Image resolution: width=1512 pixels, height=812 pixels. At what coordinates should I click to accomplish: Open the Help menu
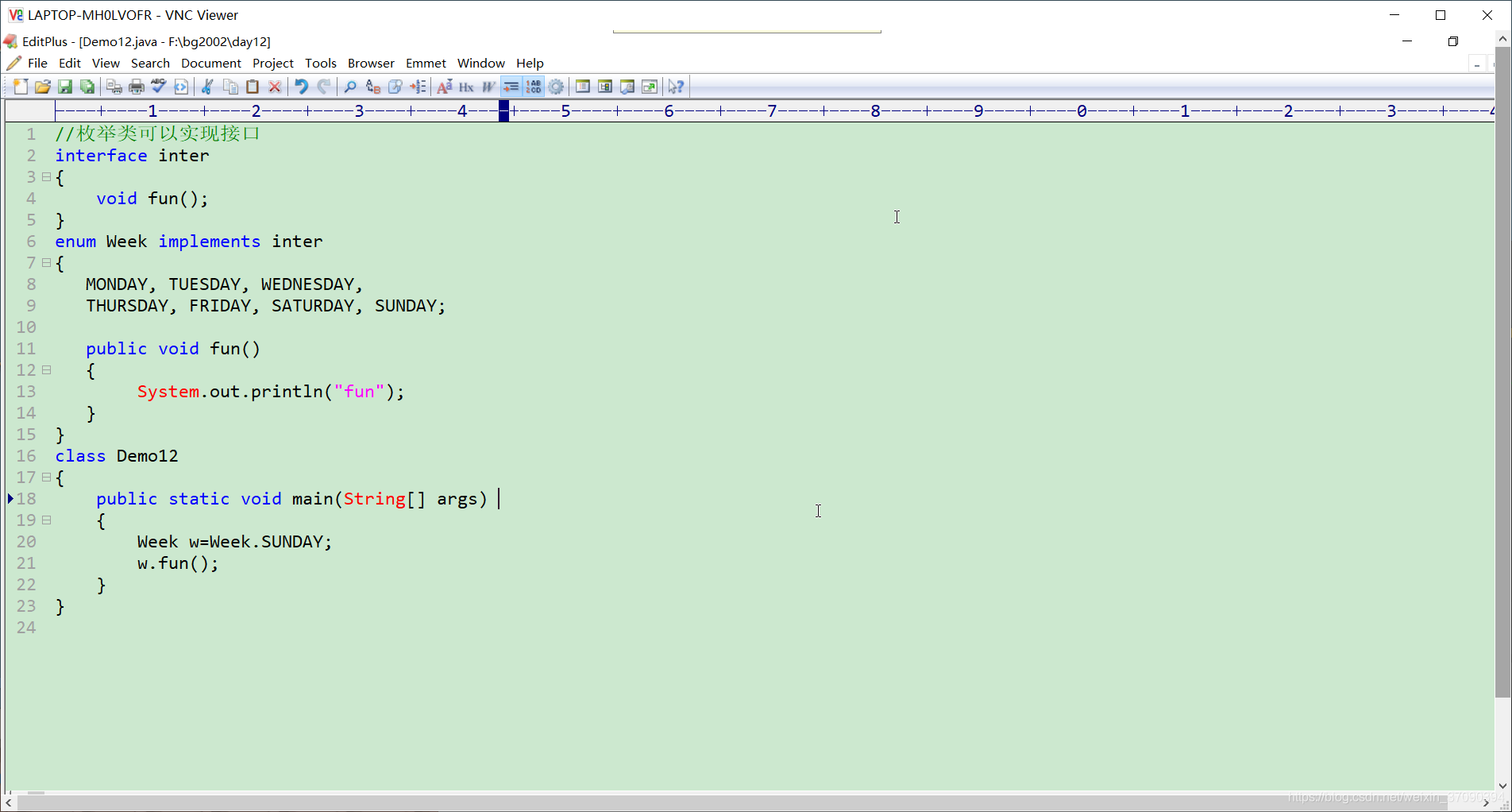tap(530, 63)
